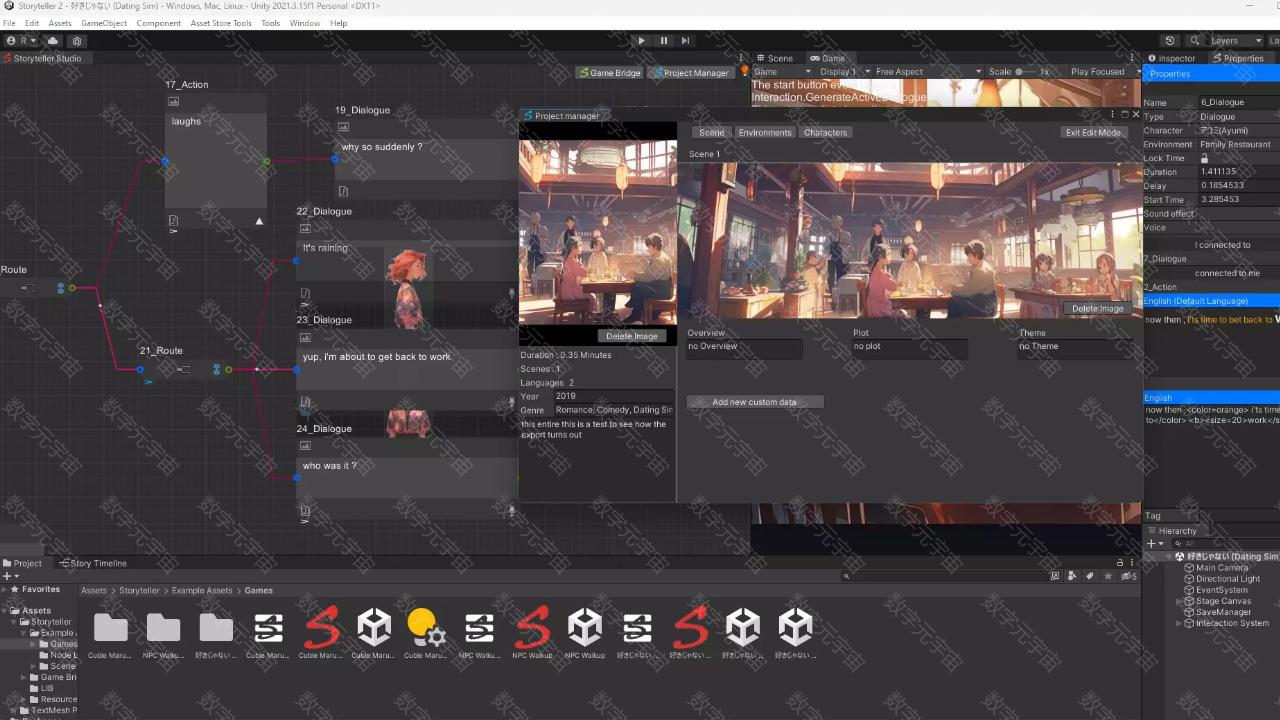Select the first gray folder Cubie Maru
The width and height of the screenshot is (1280, 720).
[111, 628]
